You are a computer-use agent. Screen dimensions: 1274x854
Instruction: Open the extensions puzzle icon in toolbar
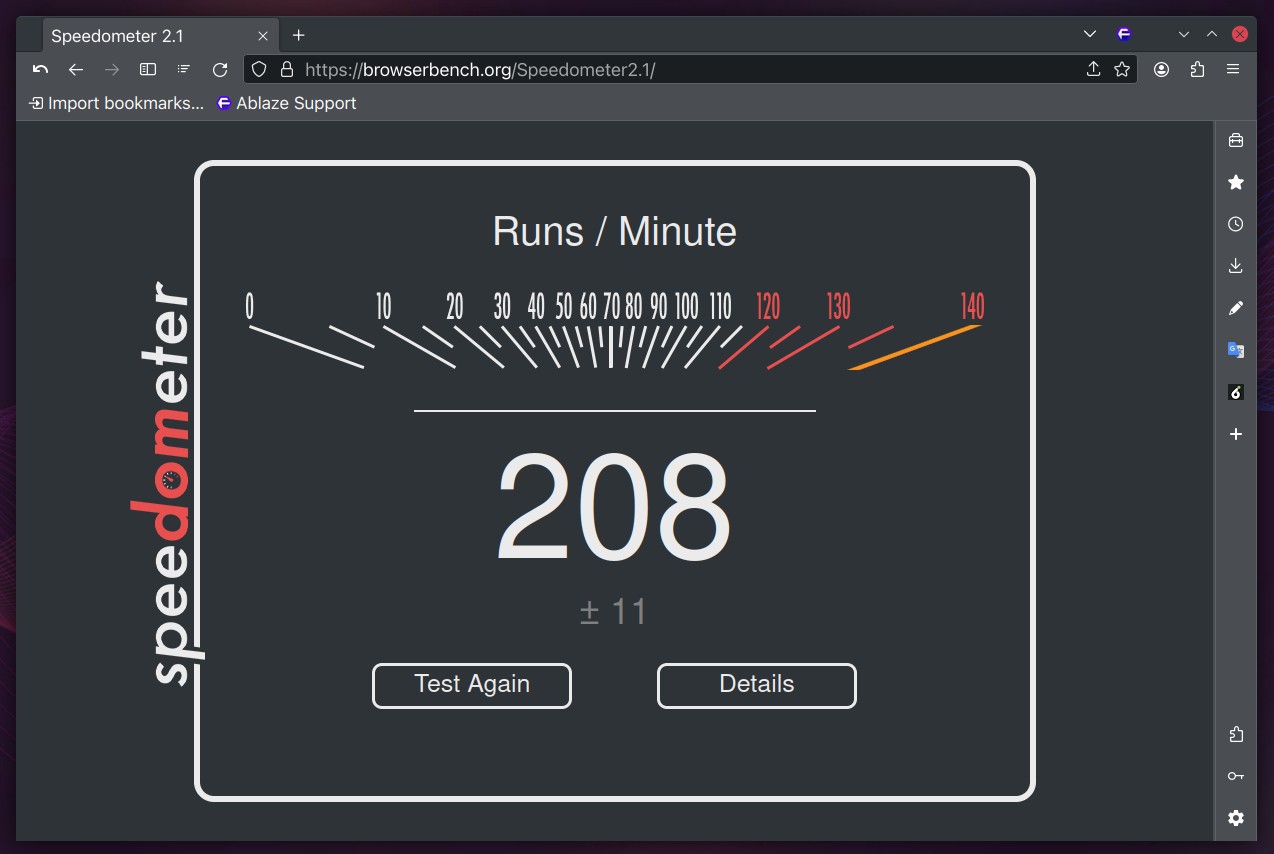[x=1197, y=69]
